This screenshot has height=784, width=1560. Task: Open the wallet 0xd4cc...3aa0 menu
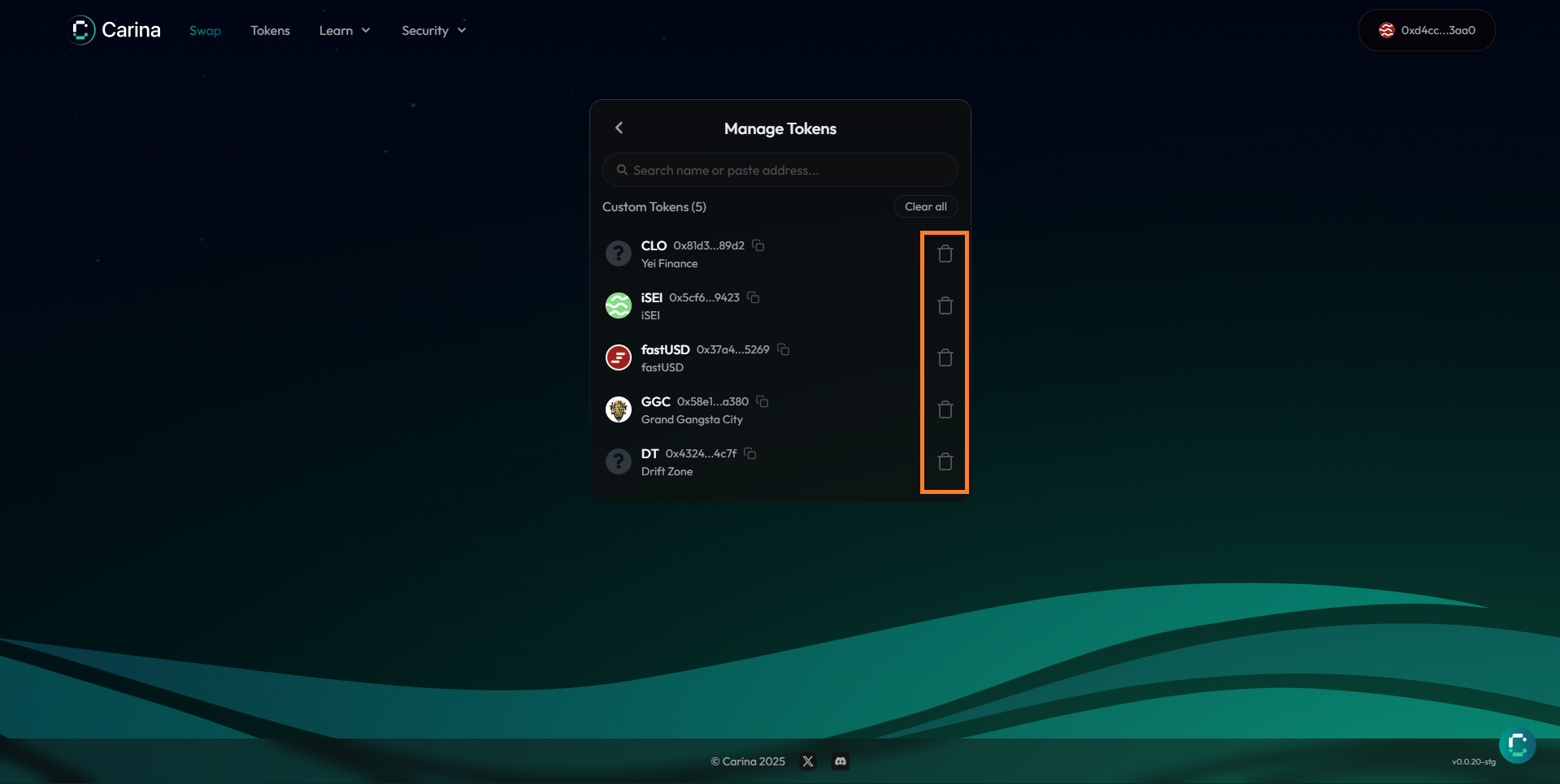[1427, 31]
